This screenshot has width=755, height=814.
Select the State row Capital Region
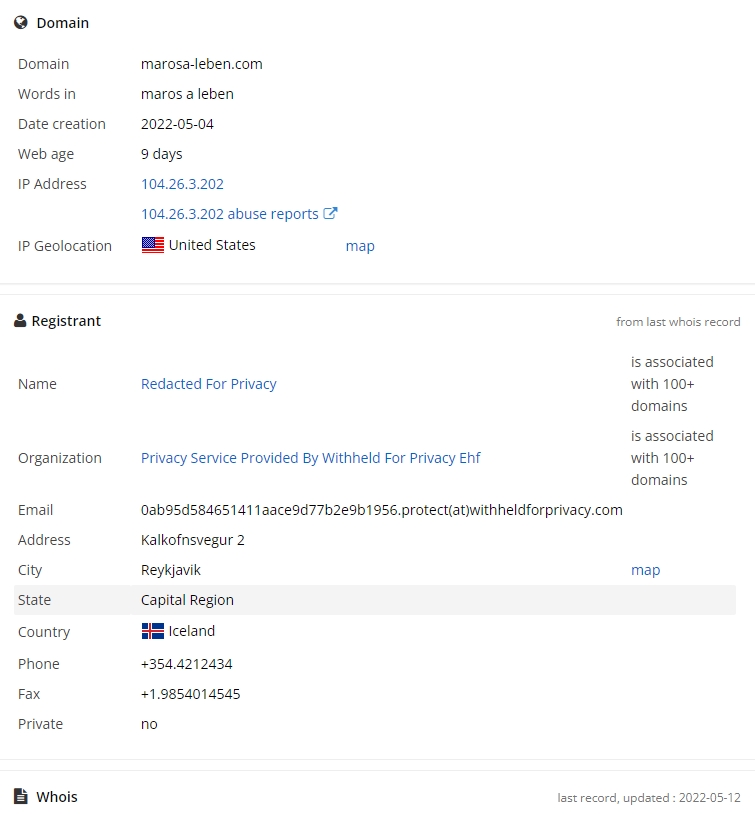point(375,600)
